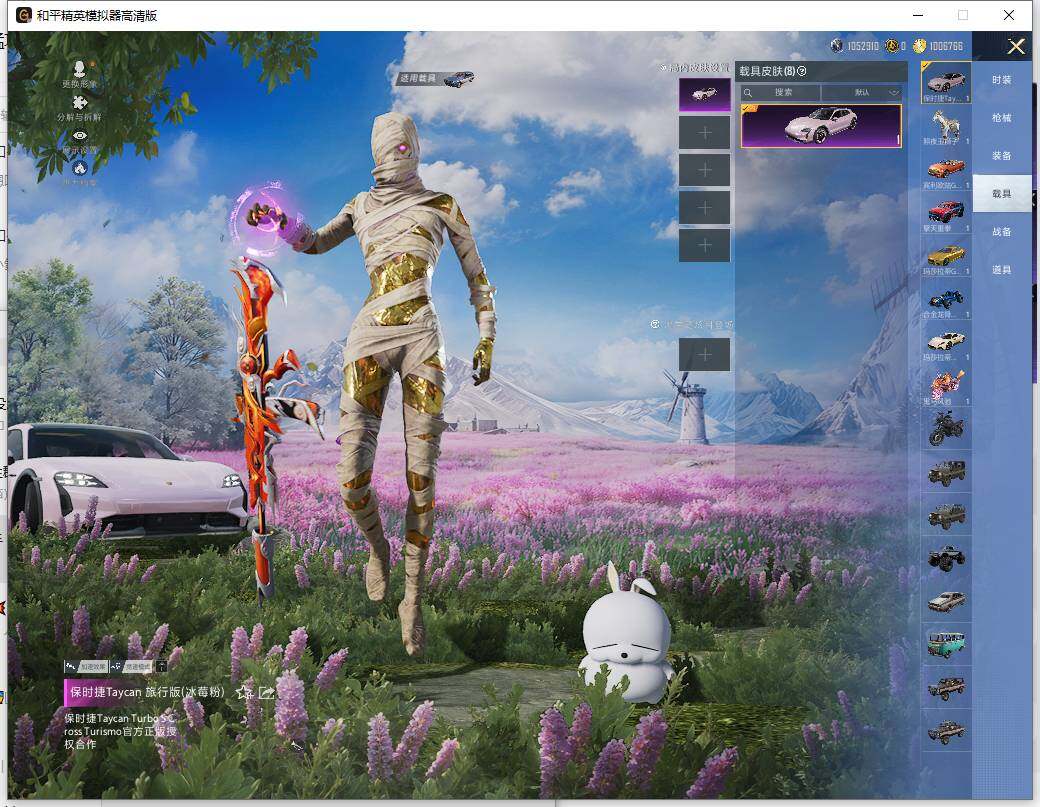Screen dimensions: 1040x807
Task: Open 分解与拆解 puzzle piece icon
Action: [80, 102]
